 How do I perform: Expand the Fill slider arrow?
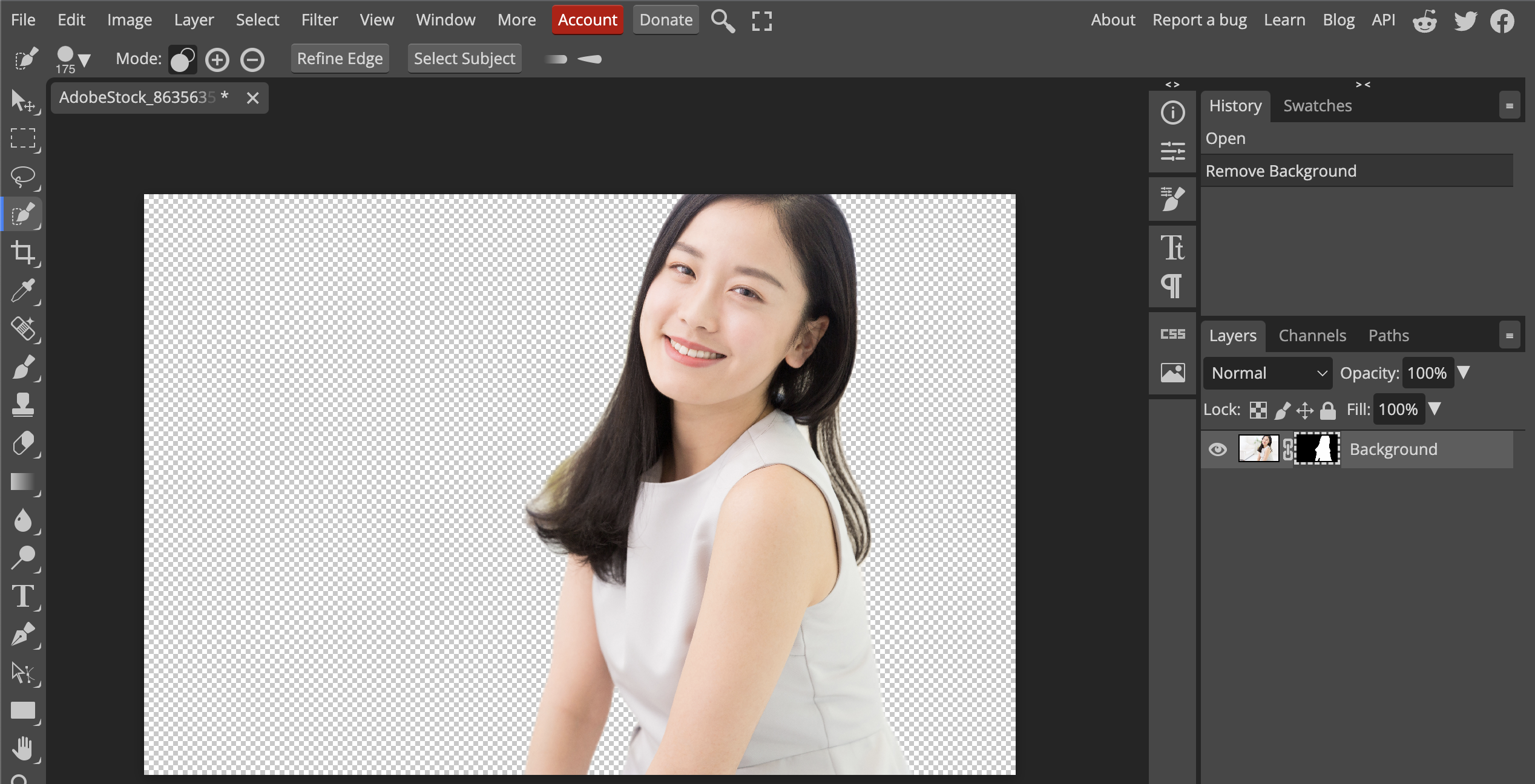[x=1435, y=410]
